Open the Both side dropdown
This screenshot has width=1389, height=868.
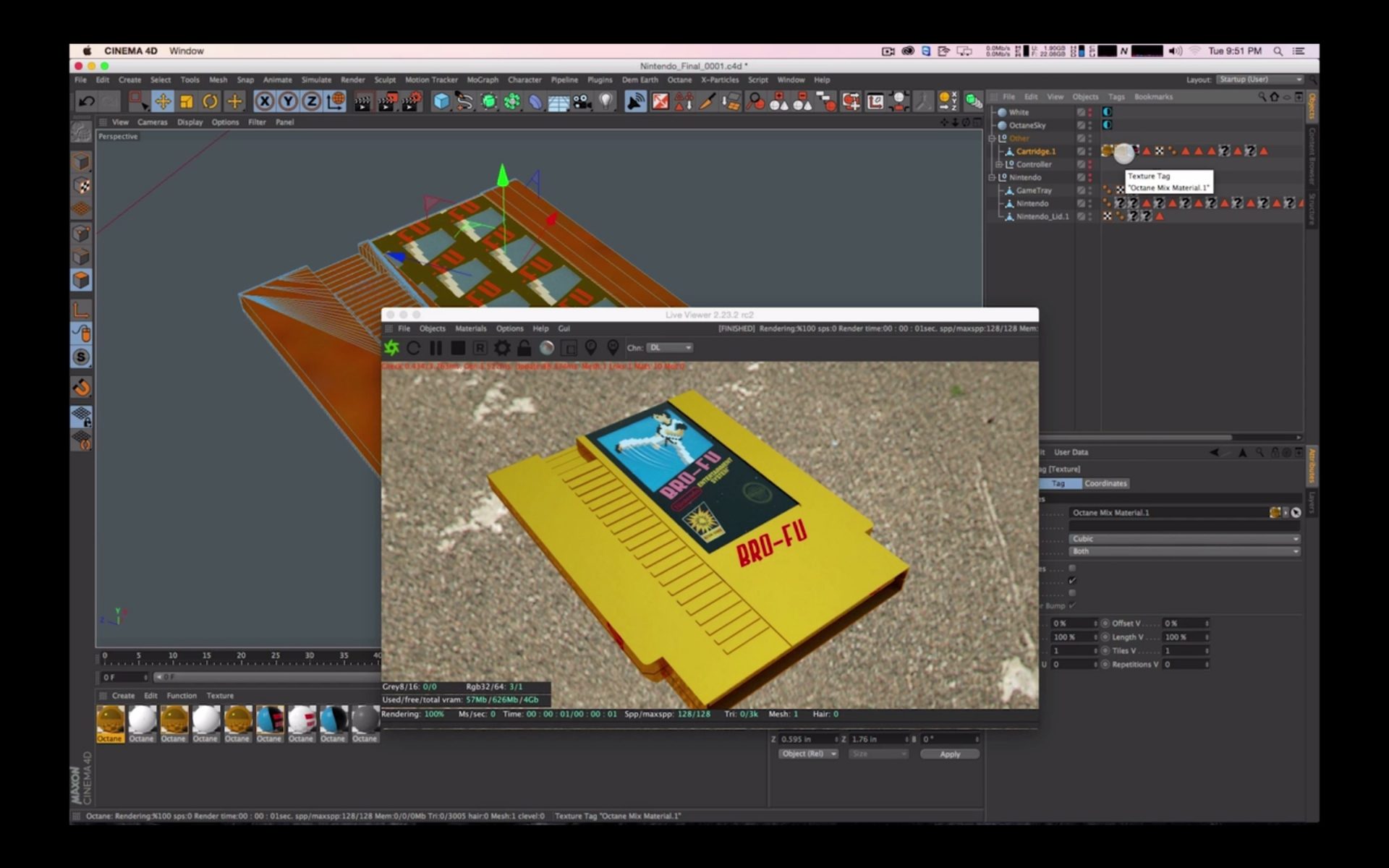click(1184, 551)
